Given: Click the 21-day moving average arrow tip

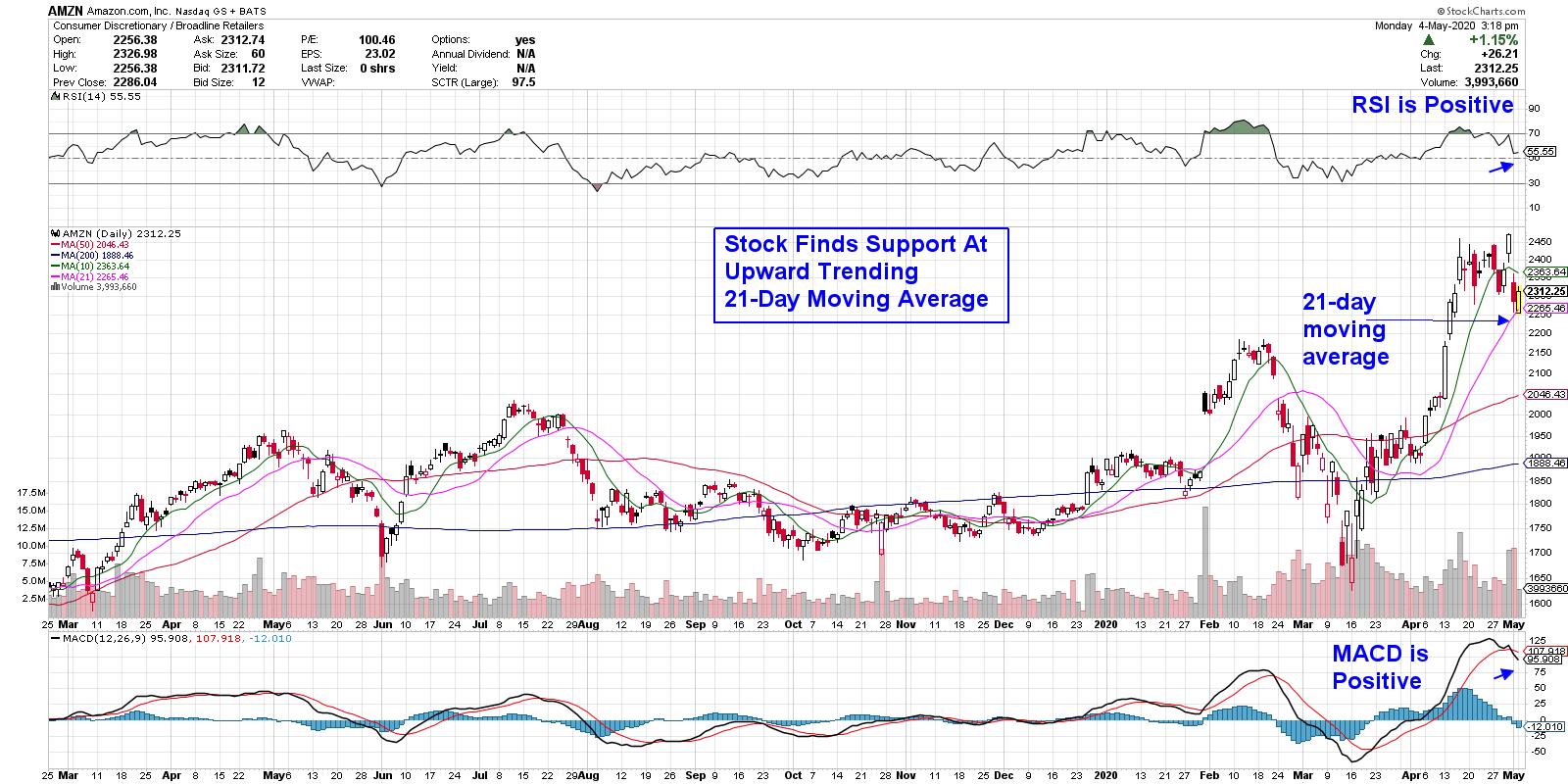Looking at the screenshot, I should 1509,320.
